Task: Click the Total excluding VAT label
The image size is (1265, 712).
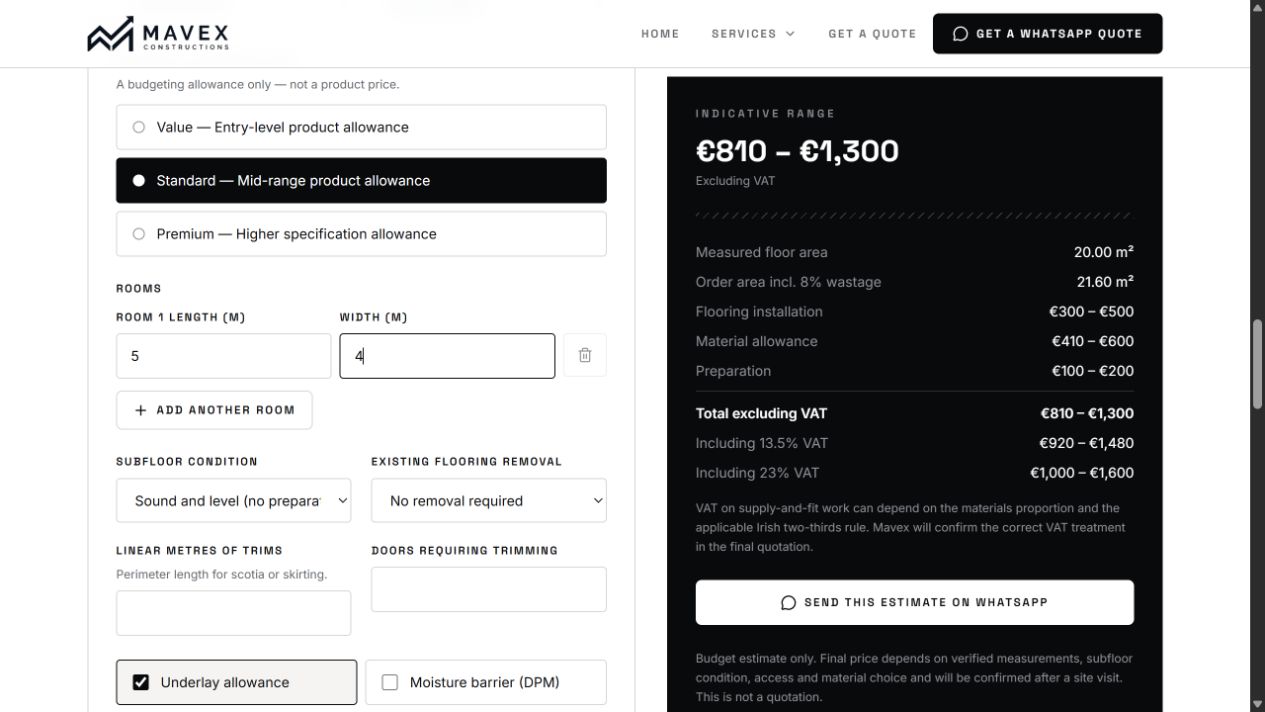Action: pos(762,413)
